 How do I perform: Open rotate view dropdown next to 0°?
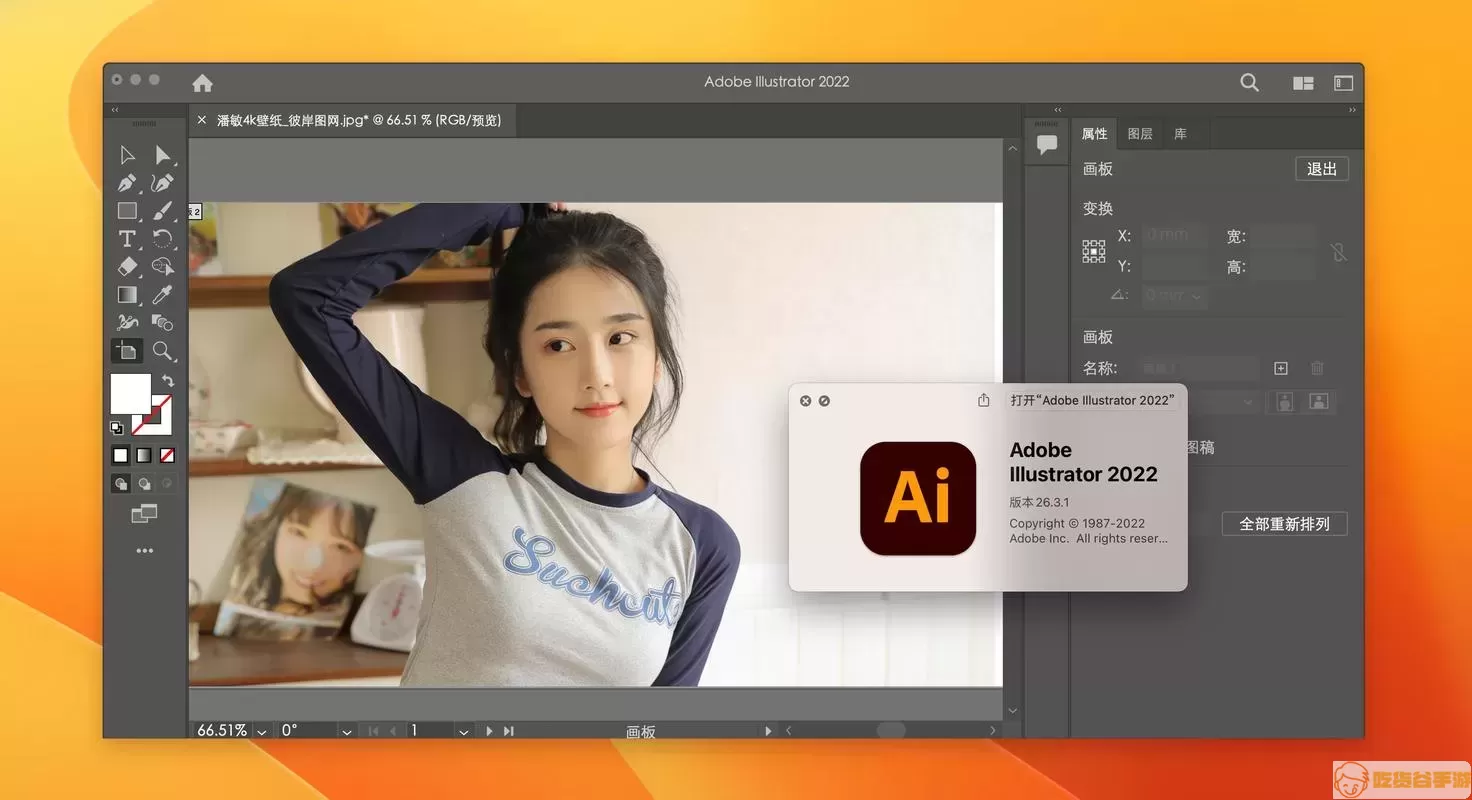tap(347, 732)
